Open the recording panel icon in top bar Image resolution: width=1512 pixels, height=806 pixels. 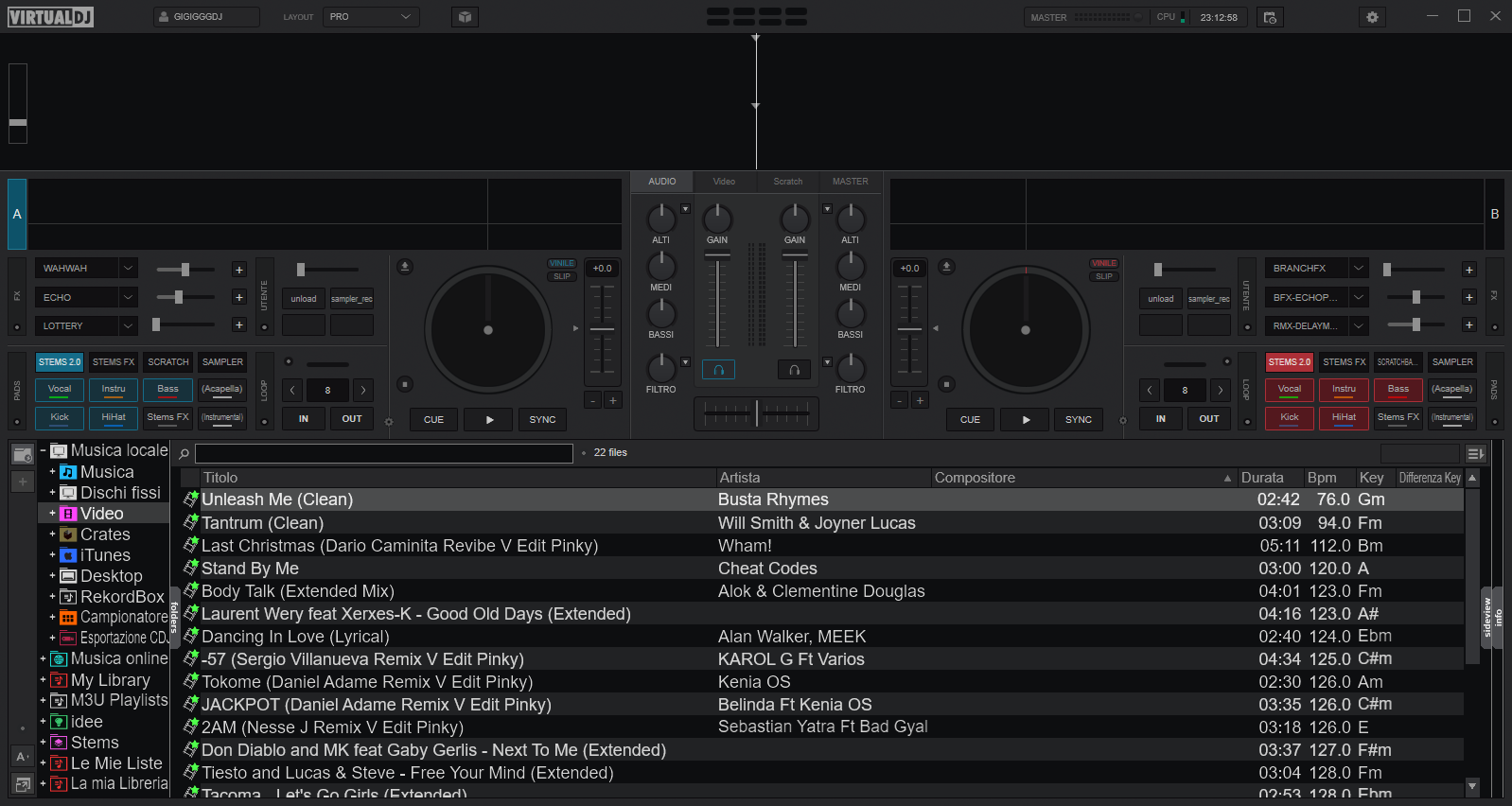click(1270, 17)
